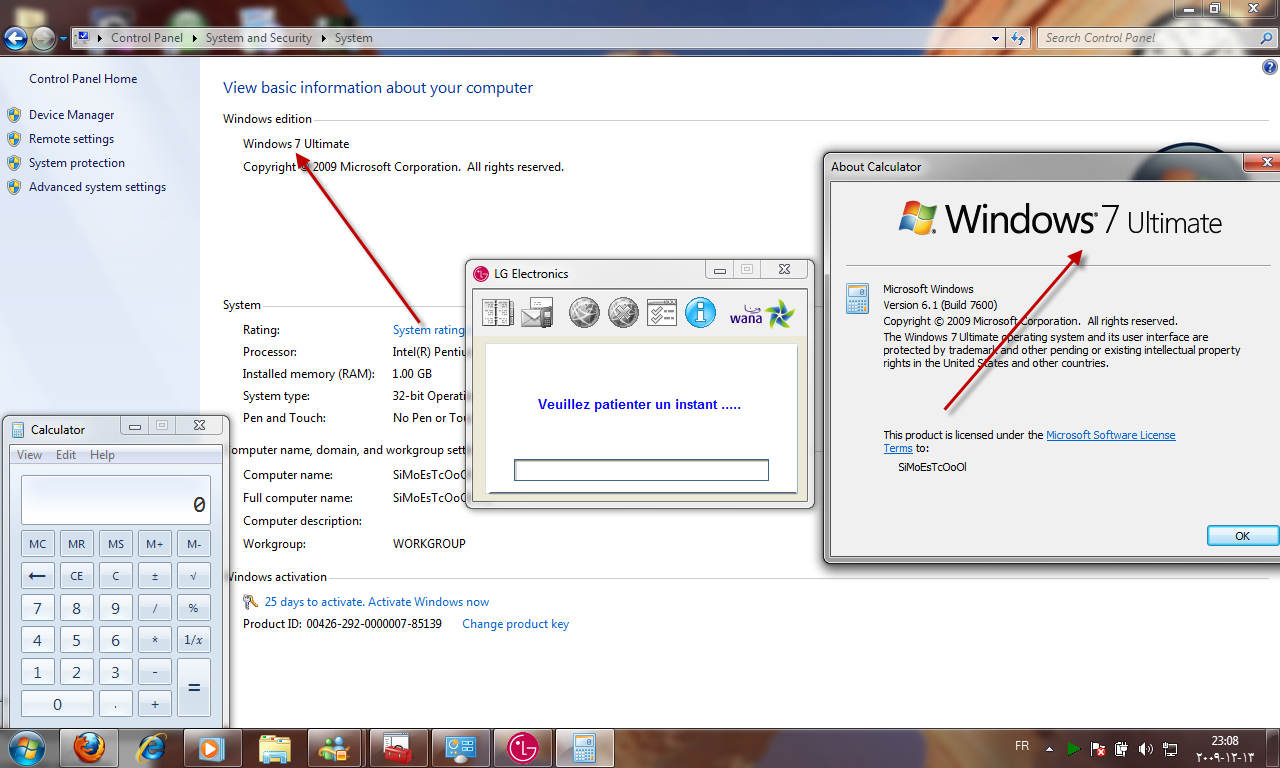
Task: Click the Control Panel breadcrumb in address bar
Action: coord(147,38)
